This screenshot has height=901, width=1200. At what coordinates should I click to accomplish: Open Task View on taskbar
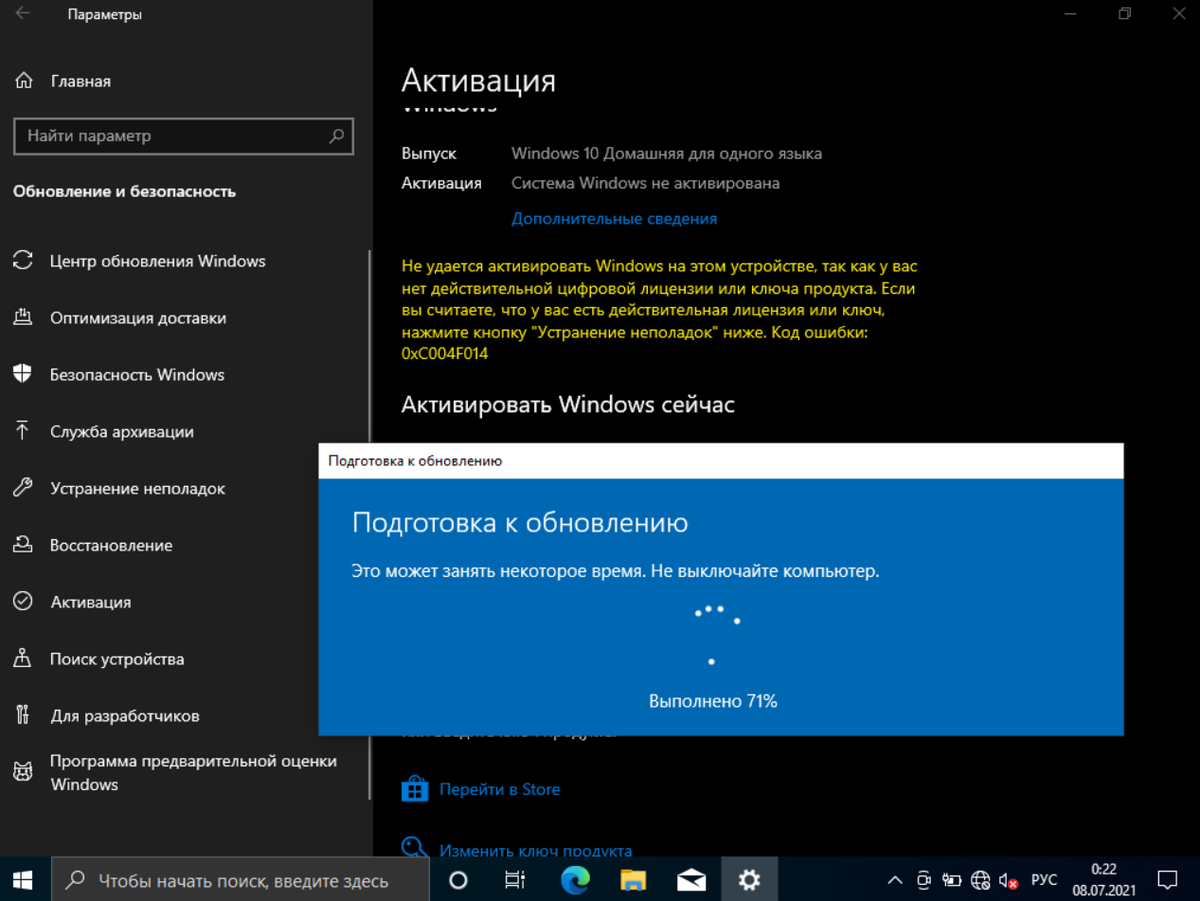tap(515, 880)
